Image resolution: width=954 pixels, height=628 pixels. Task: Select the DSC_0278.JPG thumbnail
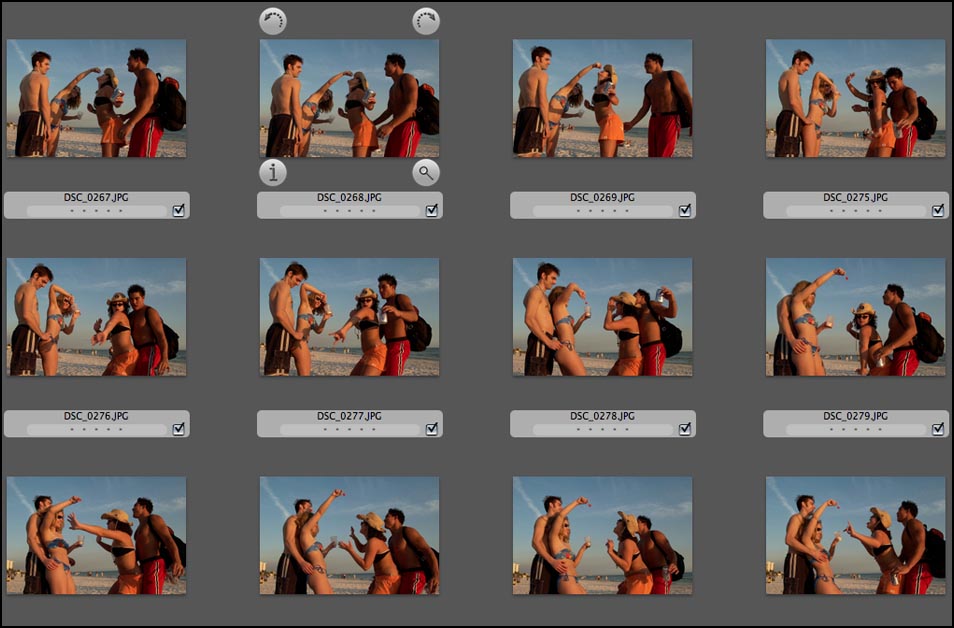[x=602, y=316]
